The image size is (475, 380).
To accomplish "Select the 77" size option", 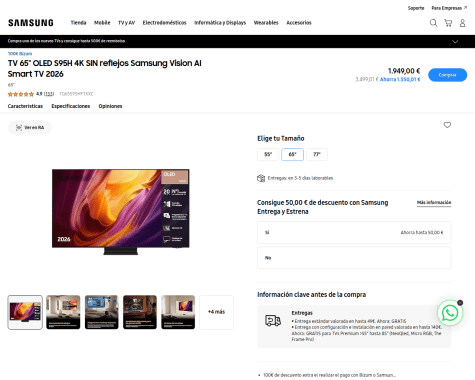I will [x=317, y=154].
